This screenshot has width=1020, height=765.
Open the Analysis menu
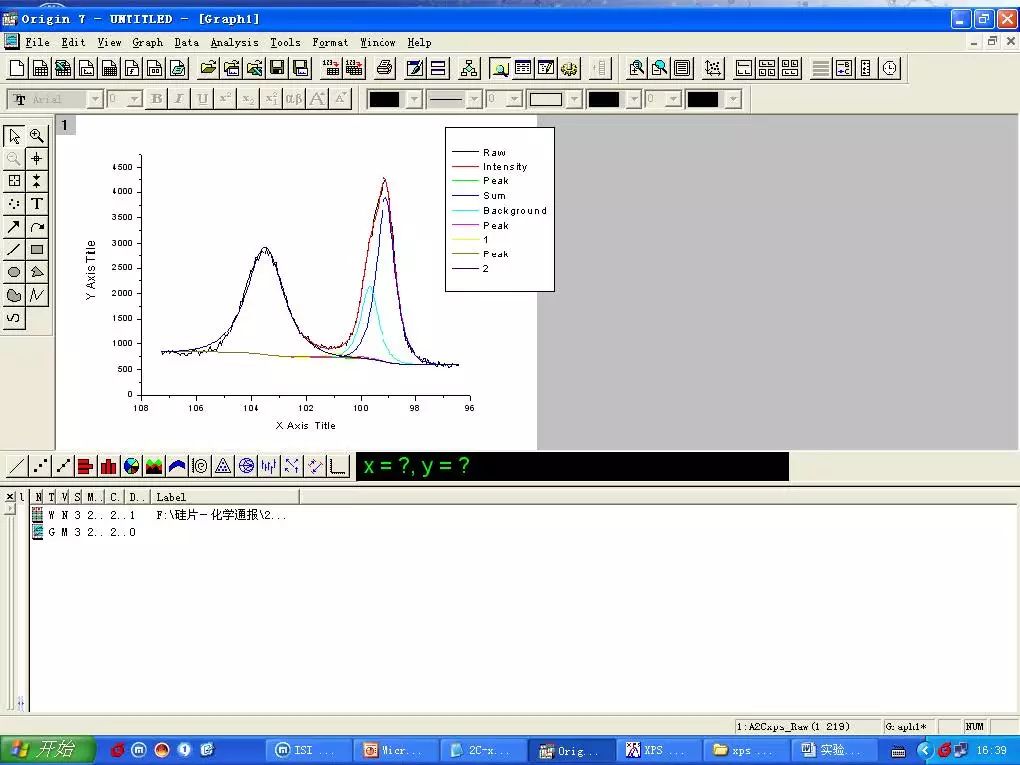(234, 42)
